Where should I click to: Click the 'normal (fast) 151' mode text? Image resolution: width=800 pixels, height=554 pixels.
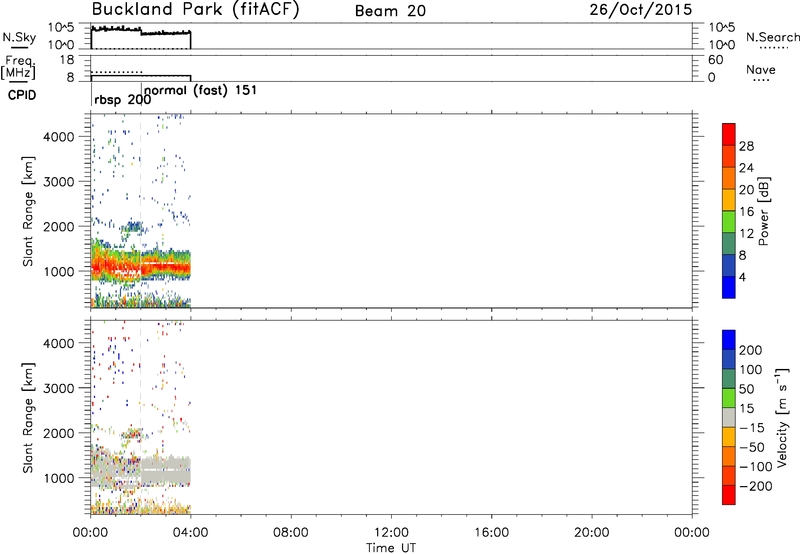[x=200, y=91]
